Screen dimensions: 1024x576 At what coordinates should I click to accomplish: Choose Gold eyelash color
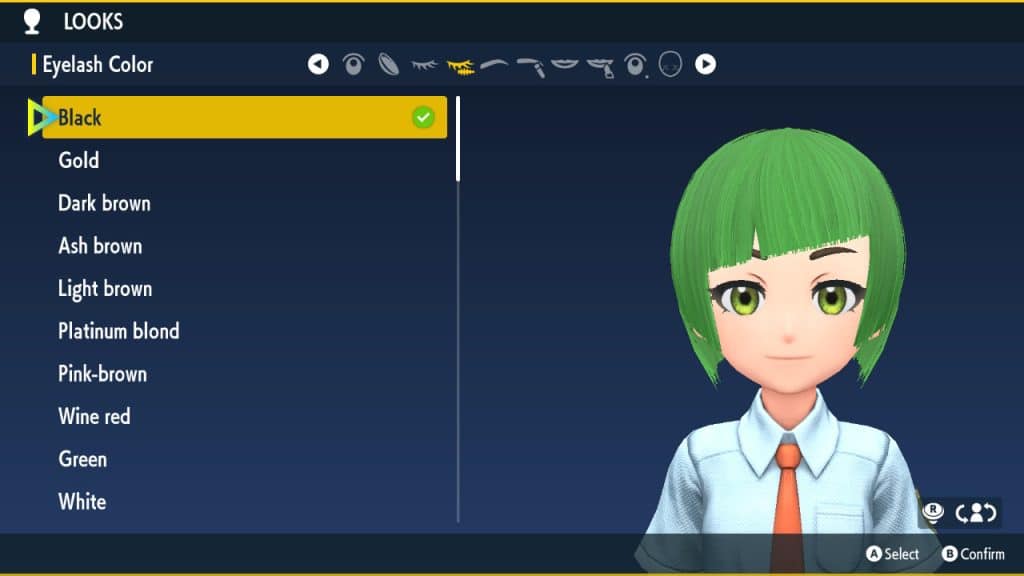tap(78, 160)
